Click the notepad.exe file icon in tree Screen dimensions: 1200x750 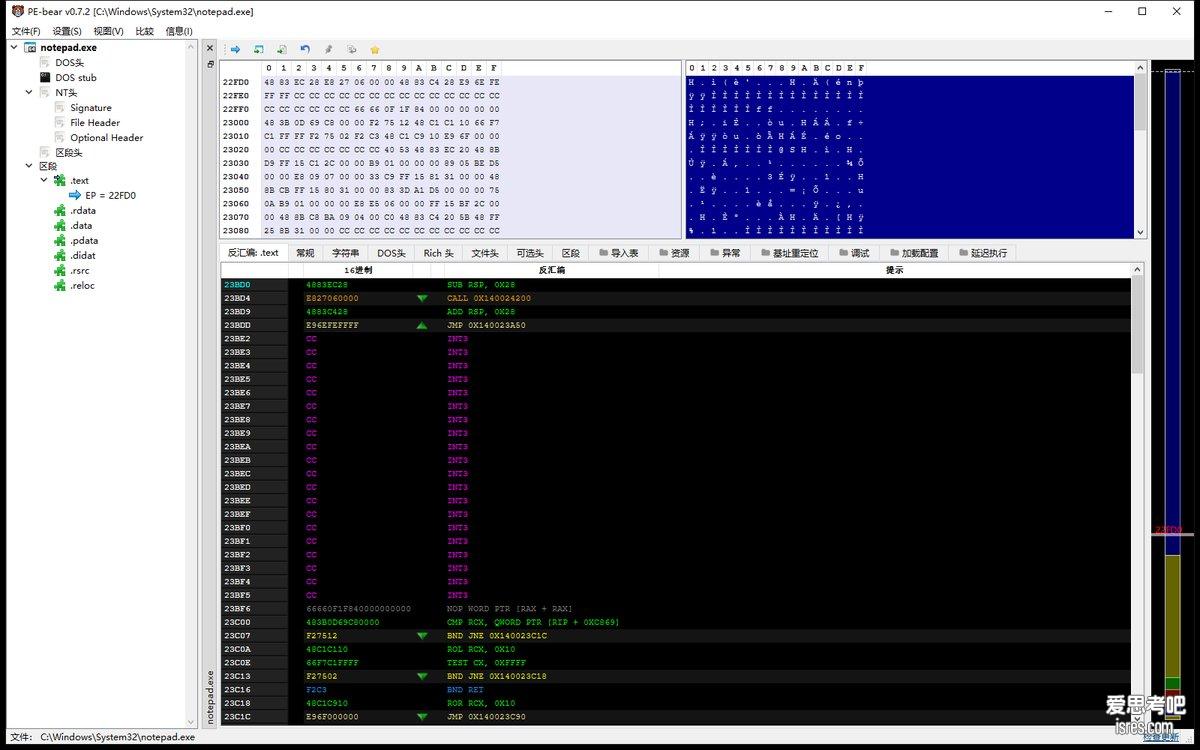pyautogui.click(x=30, y=47)
